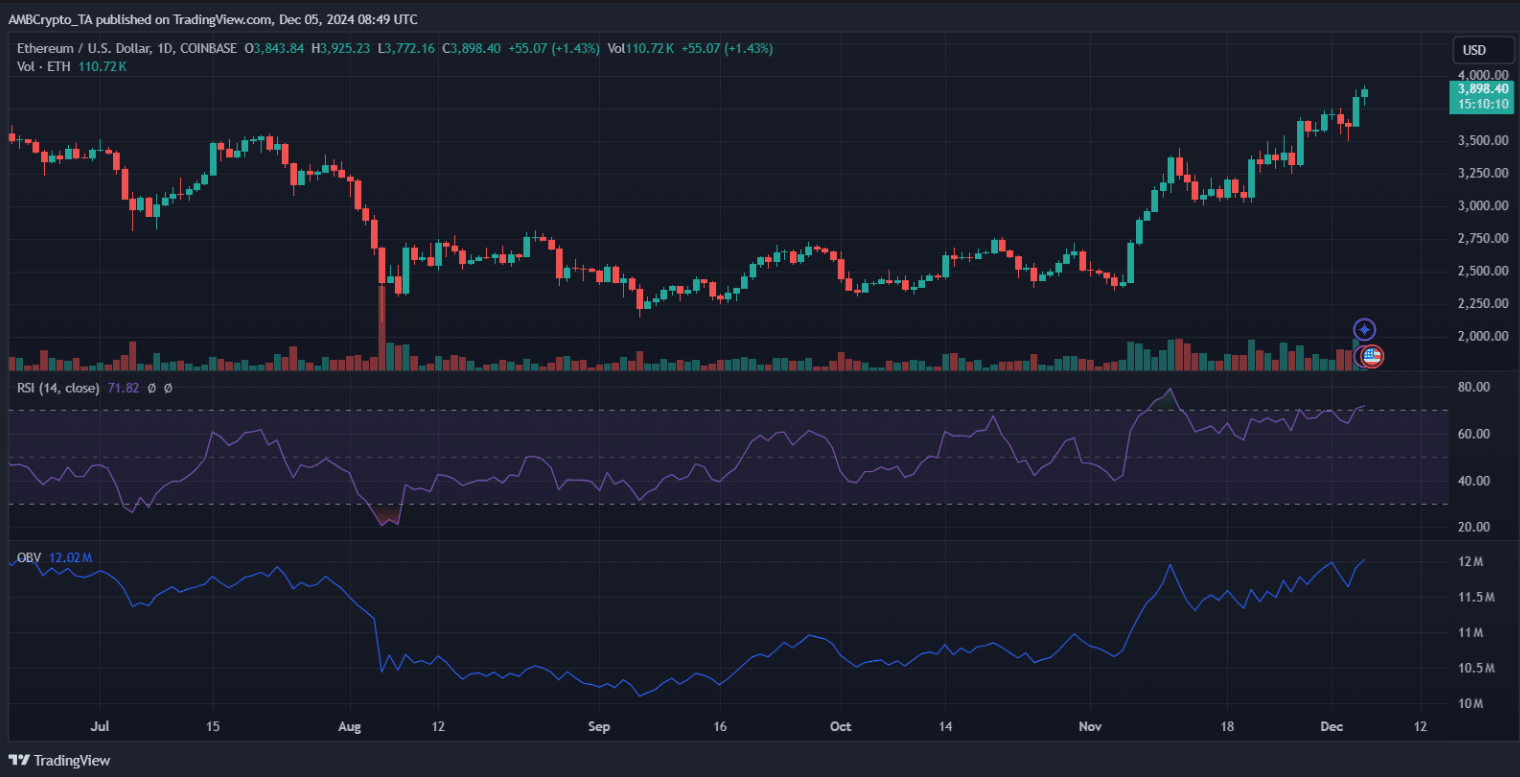Click the Oct date label on time axis

840,726
